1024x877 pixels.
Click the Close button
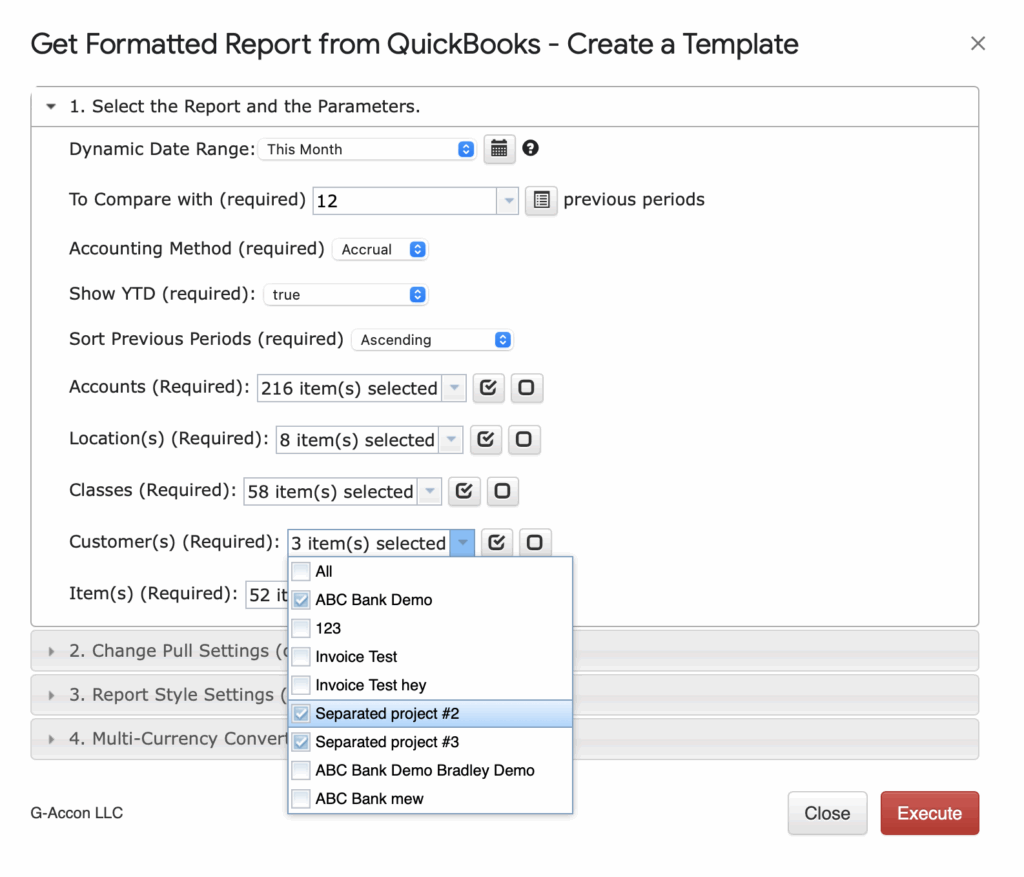coord(827,813)
